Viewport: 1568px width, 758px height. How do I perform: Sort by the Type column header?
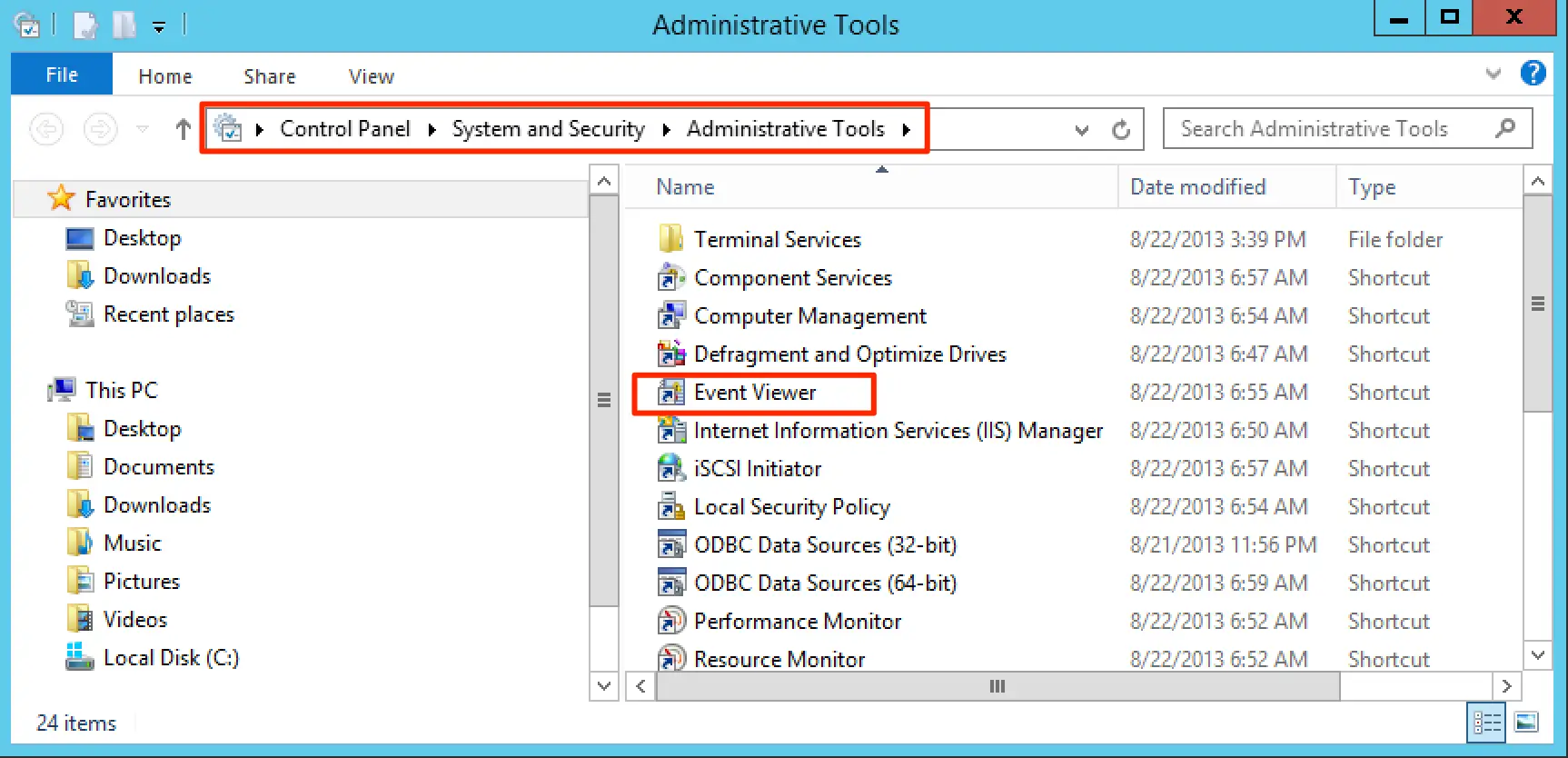[1428, 186]
